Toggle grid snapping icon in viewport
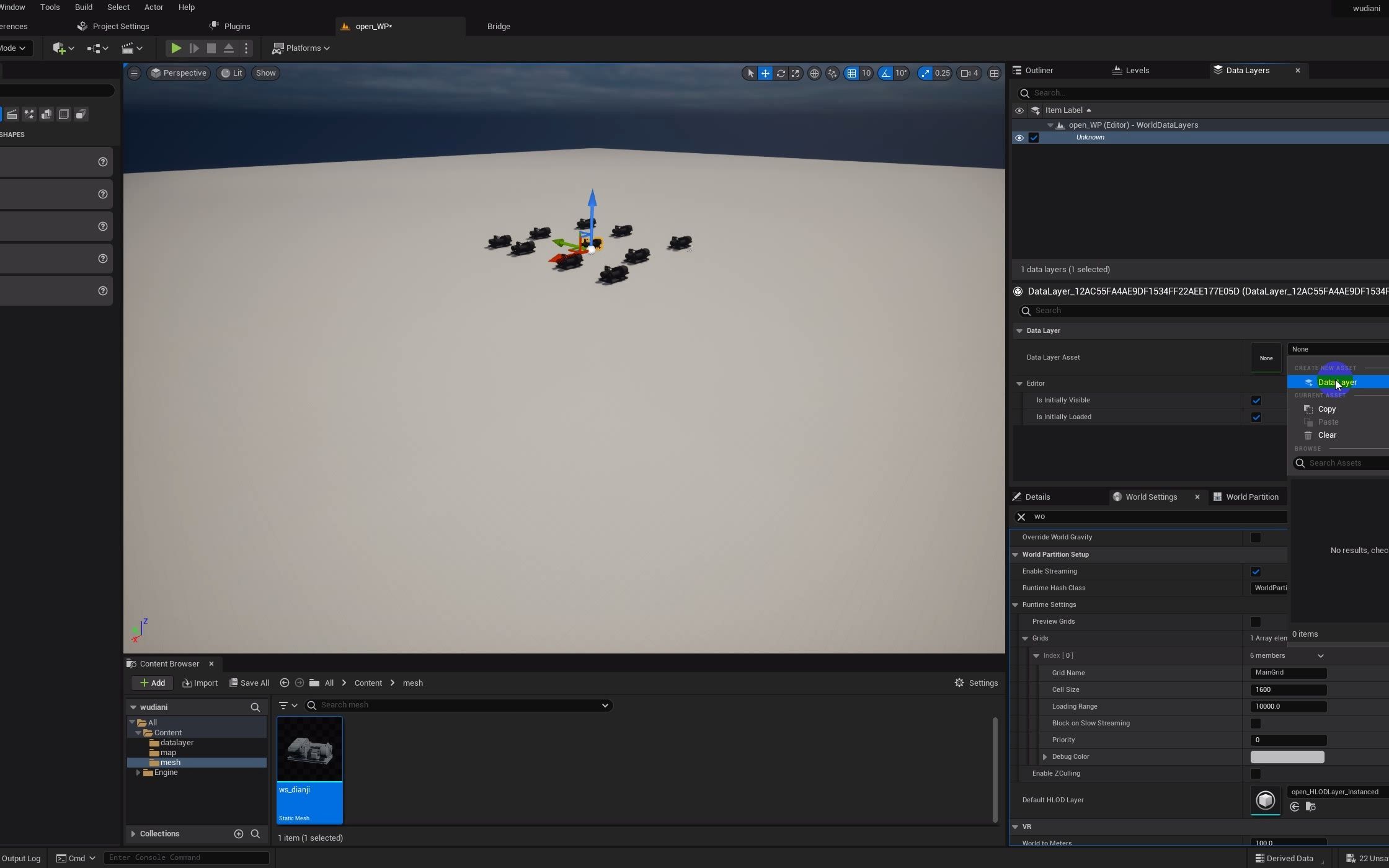Screen dimensions: 1389x868 (x=851, y=73)
